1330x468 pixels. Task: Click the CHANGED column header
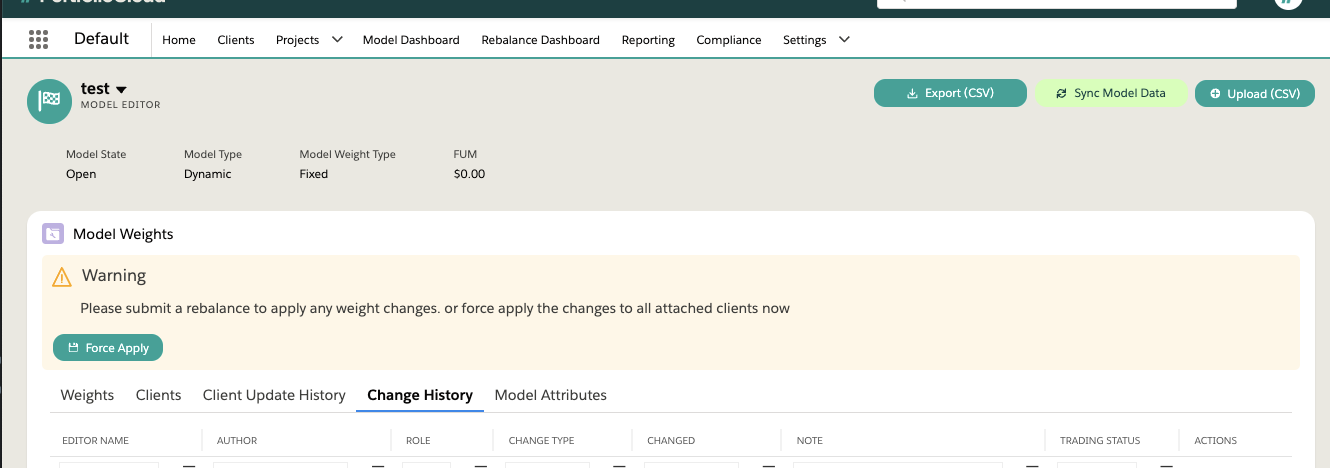coord(671,441)
